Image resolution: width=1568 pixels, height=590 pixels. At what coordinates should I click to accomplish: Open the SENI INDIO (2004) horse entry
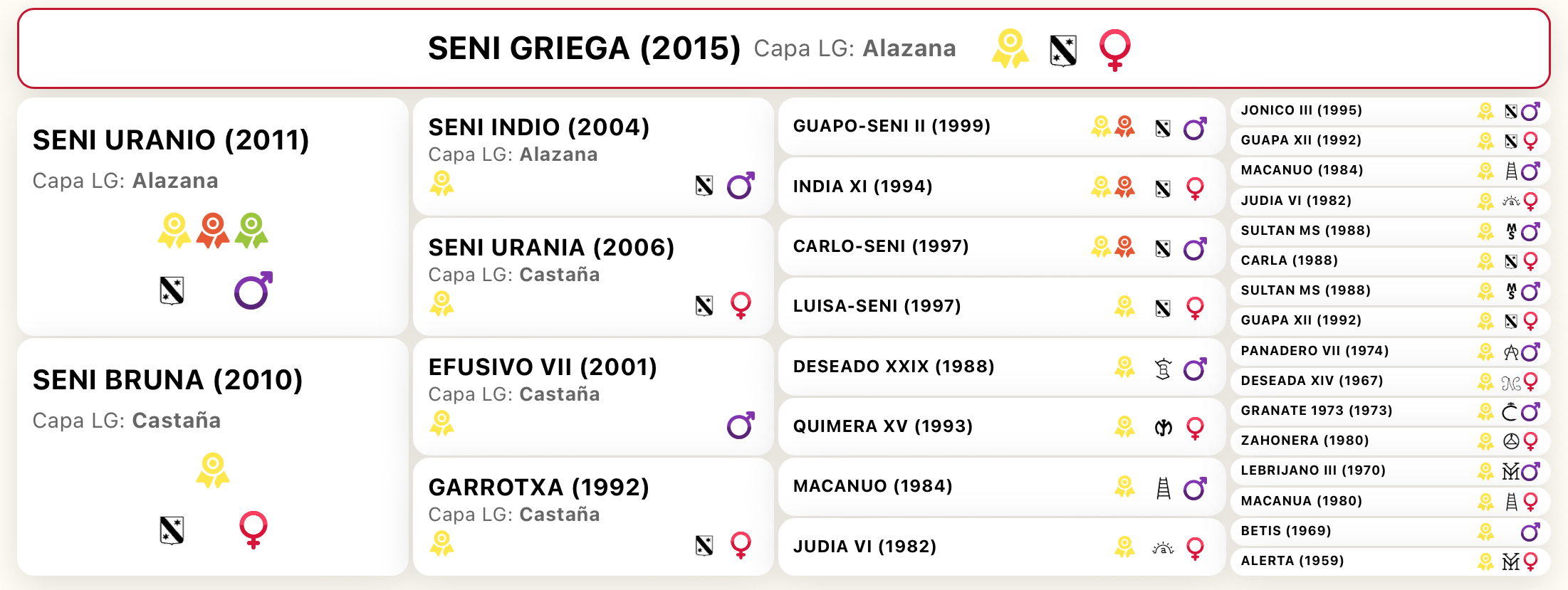coord(593,157)
